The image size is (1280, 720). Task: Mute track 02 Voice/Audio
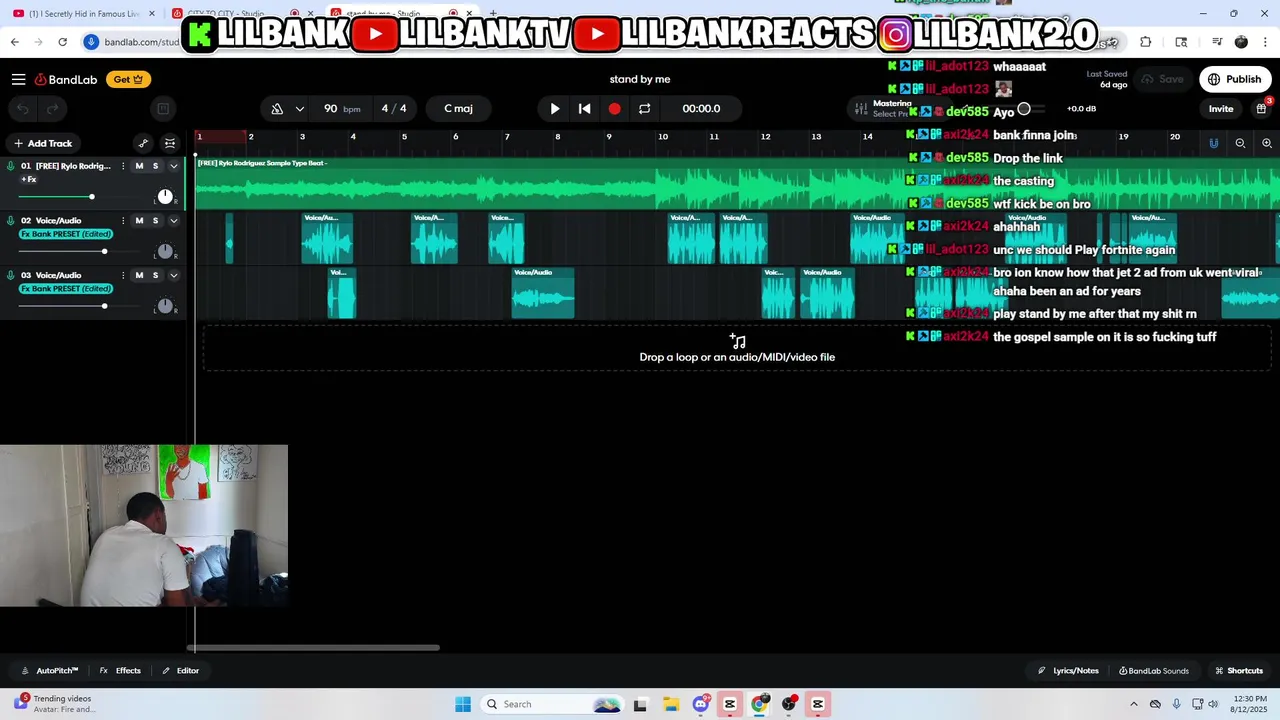tap(139, 220)
